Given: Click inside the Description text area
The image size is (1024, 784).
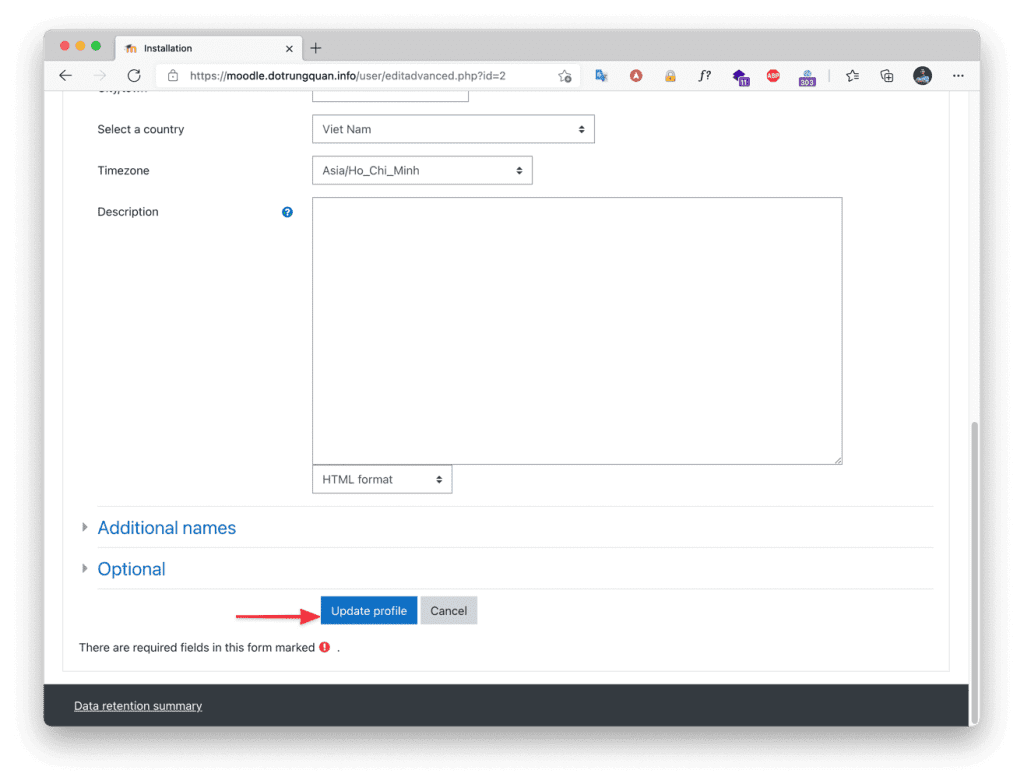Looking at the screenshot, I should pos(577,330).
